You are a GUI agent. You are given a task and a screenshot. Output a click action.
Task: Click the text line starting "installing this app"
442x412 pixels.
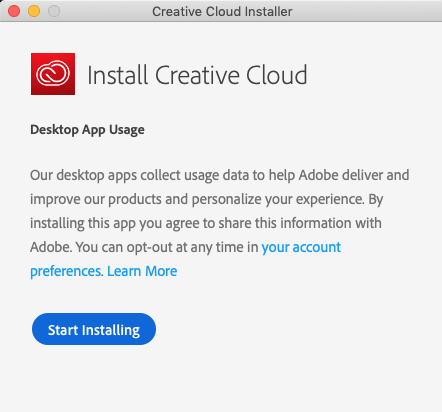point(206,223)
